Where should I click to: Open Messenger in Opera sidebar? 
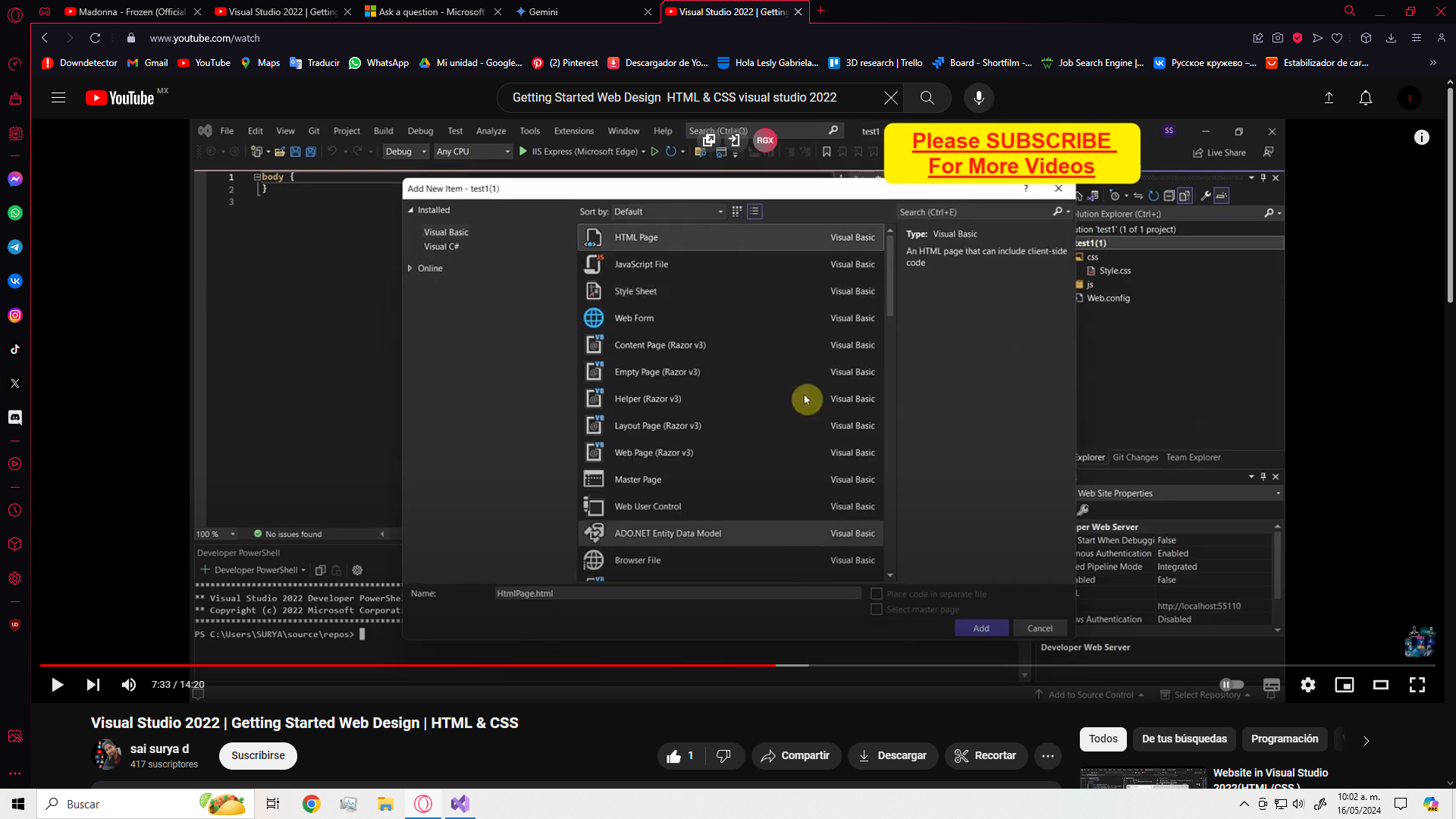(x=15, y=179)
